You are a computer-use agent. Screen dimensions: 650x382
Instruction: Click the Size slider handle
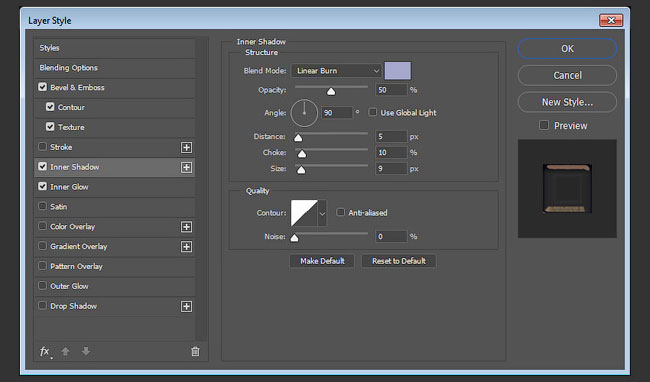coord(301,170)
